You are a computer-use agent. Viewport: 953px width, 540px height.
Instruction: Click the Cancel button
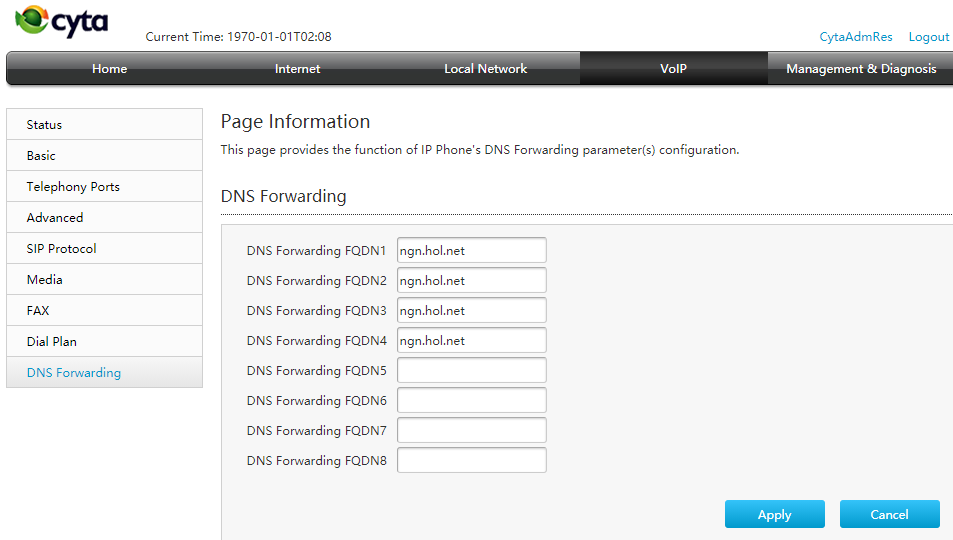pyautogui.click(x=890, y=514)
